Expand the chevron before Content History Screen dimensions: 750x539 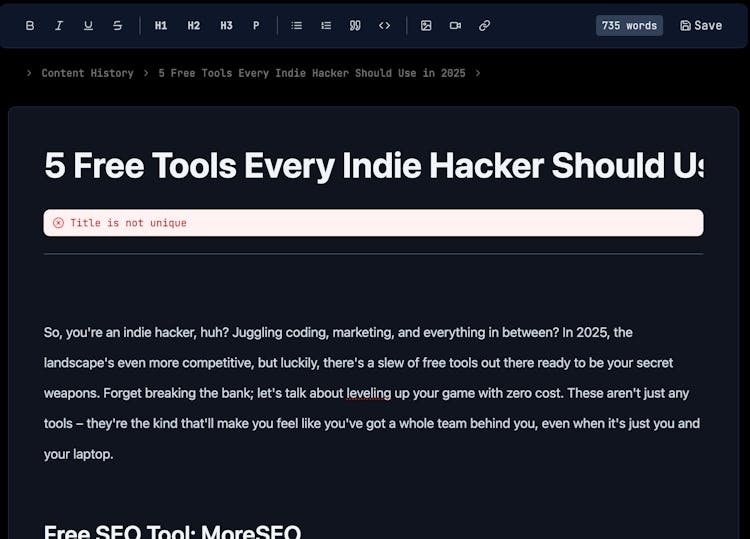[x=29, y=73]
